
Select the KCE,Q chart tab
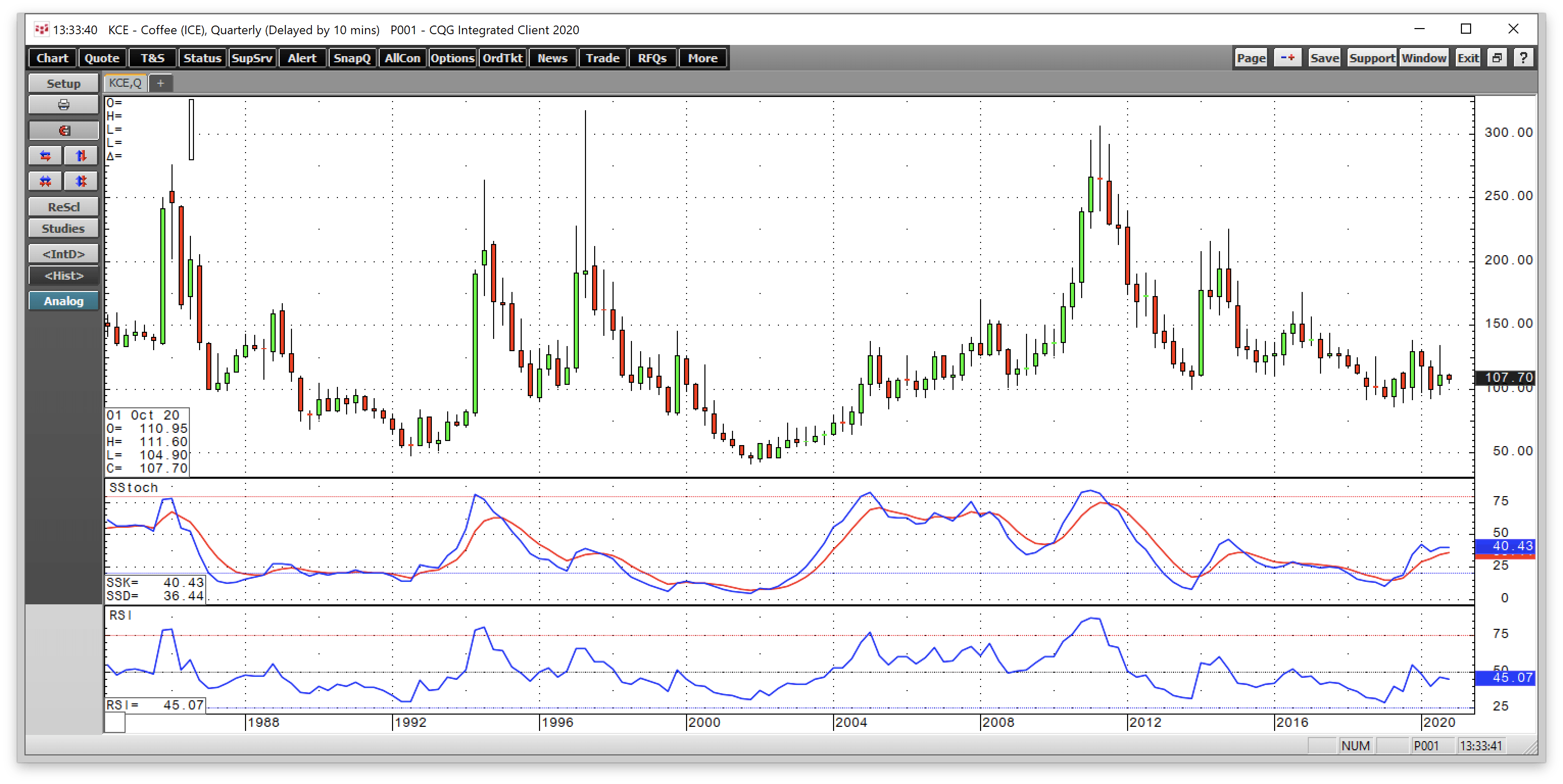pyautogui.click(x=126, y=83)
